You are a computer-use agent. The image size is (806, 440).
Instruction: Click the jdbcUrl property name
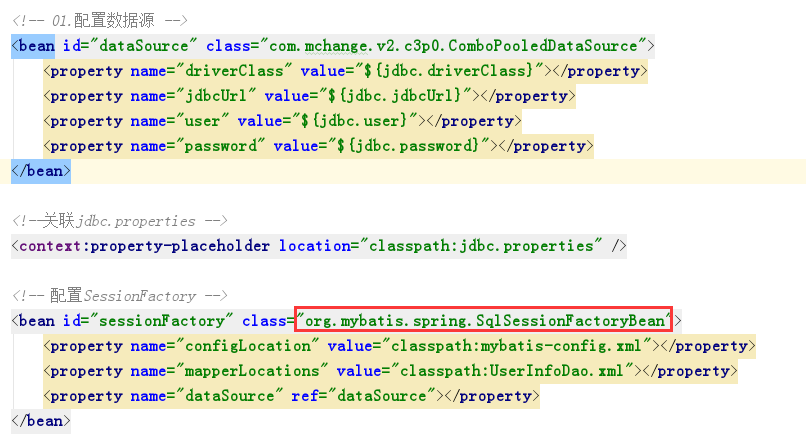point(216,96)
